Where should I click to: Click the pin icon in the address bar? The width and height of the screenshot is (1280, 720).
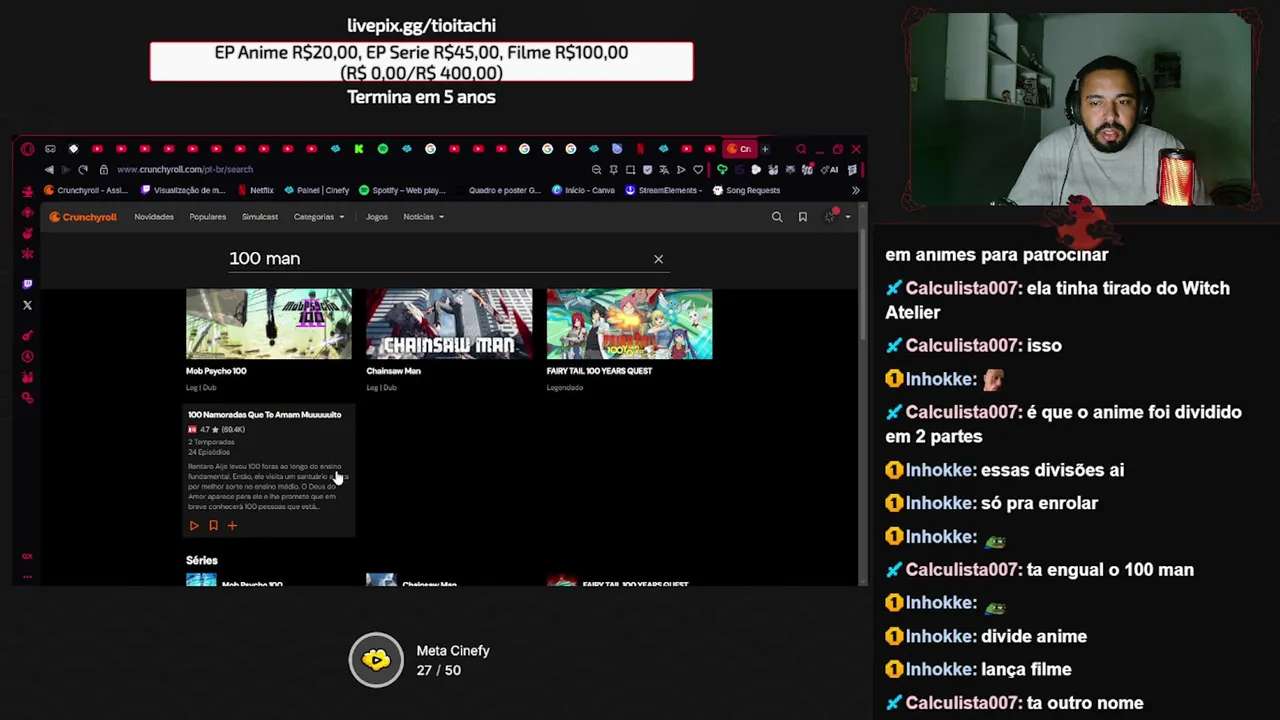pos(613,170)
